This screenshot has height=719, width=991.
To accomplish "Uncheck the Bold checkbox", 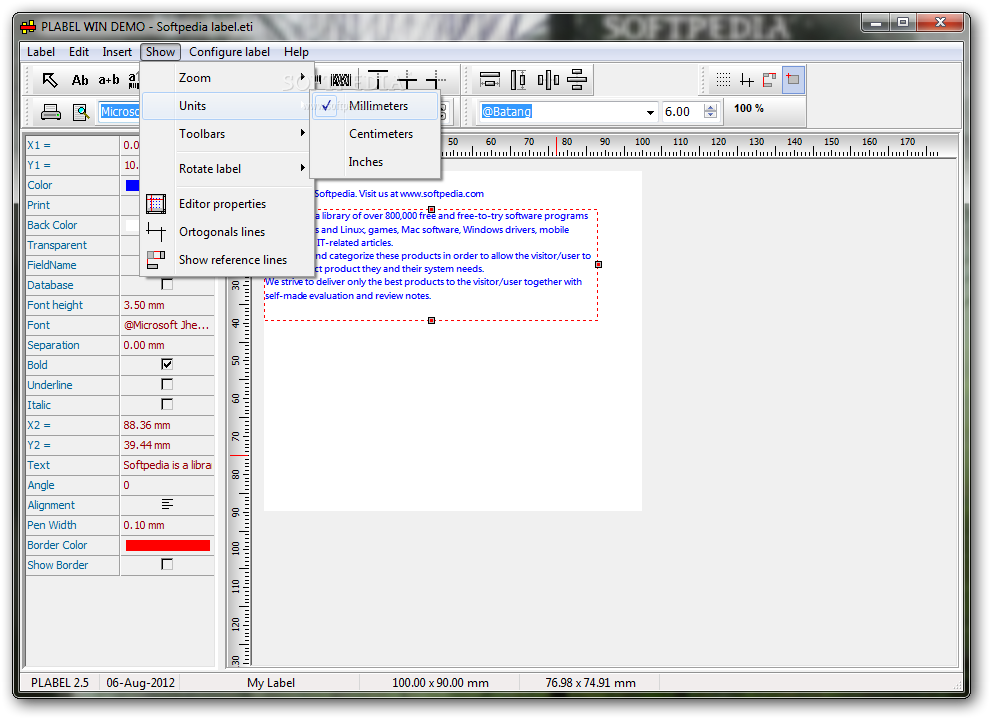I will pyautogui.click(x=167, y=364).
